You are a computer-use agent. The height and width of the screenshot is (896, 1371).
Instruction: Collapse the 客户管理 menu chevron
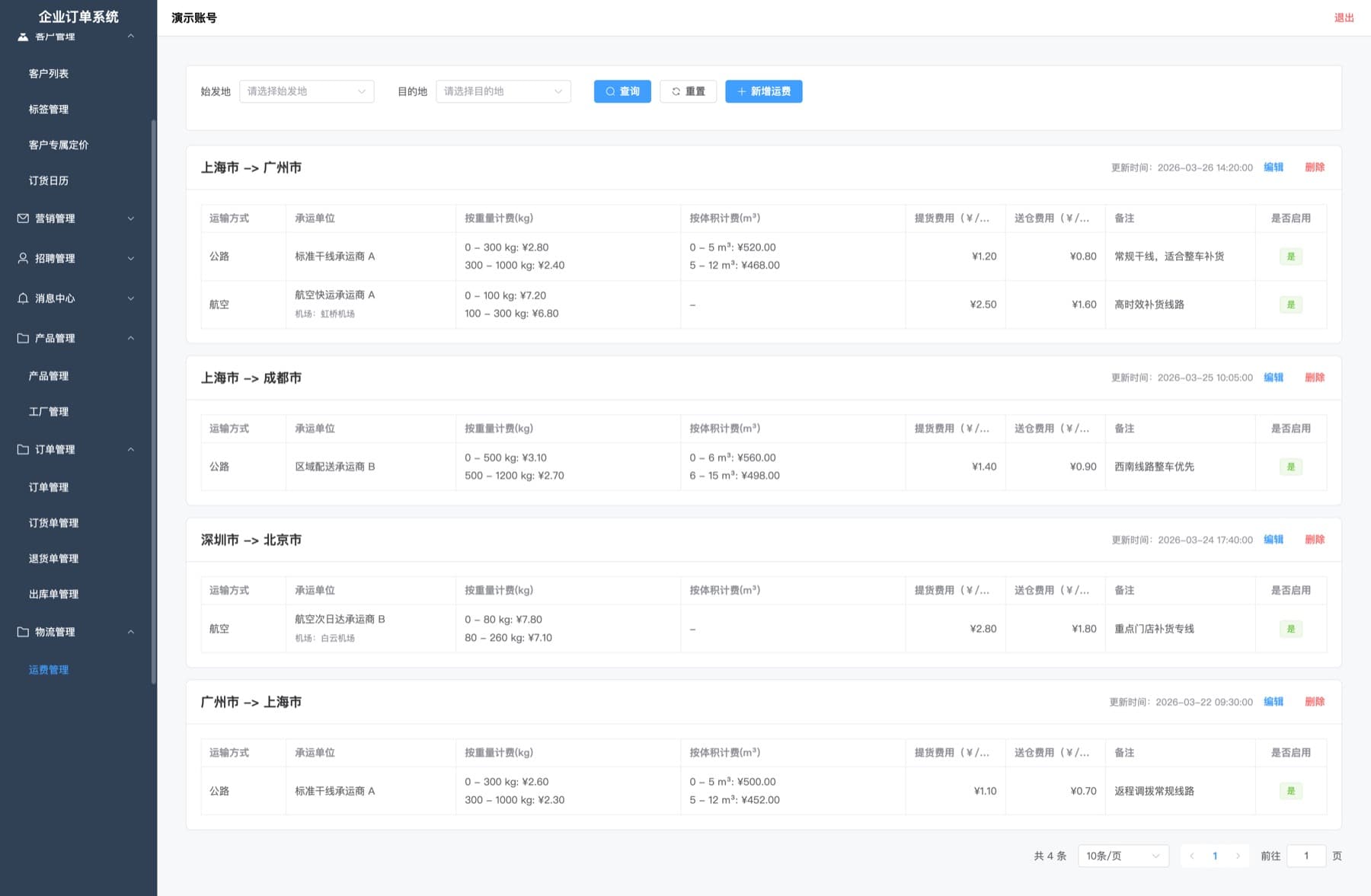click(x=131, y=36)
